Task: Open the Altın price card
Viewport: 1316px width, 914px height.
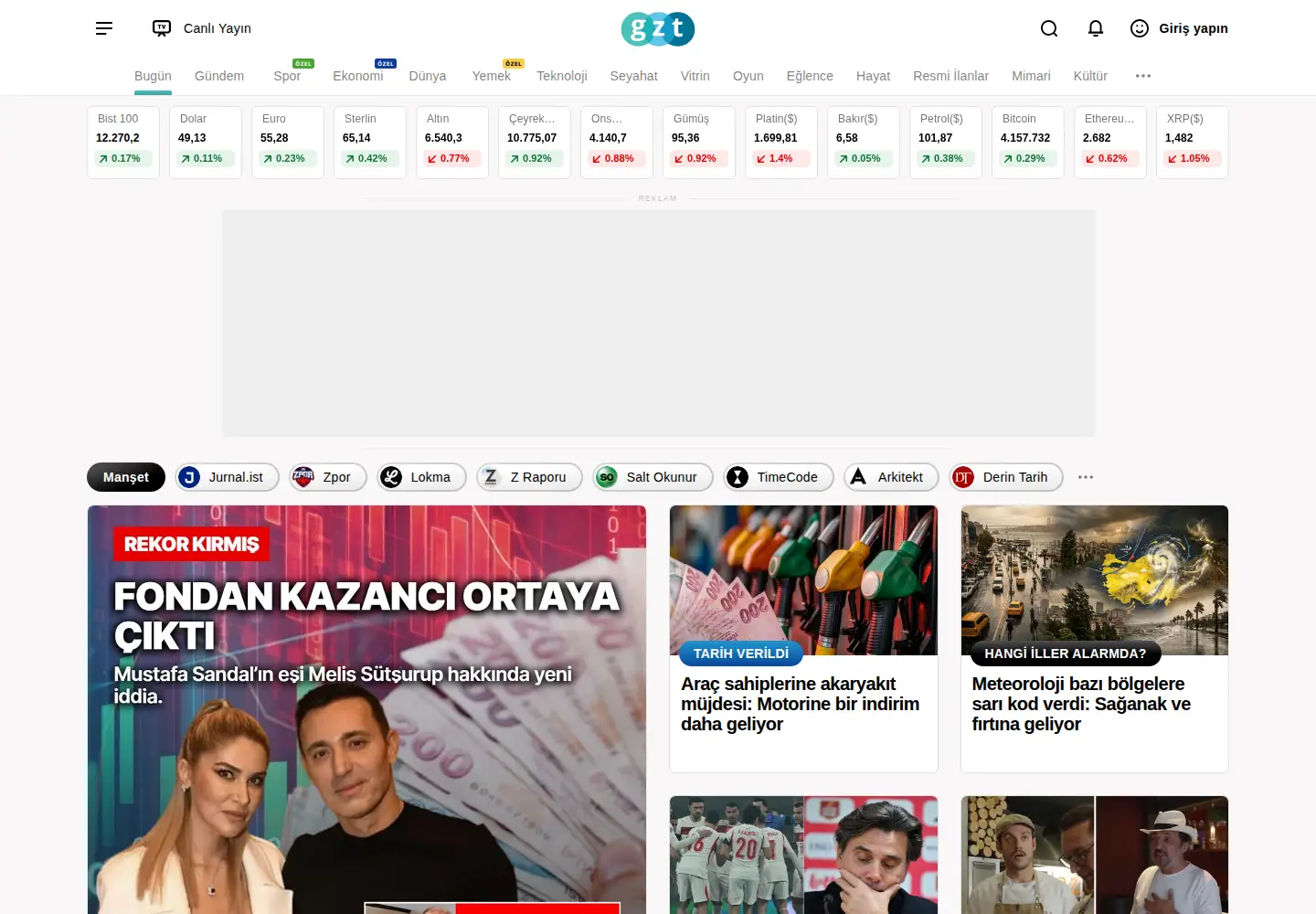Action: click(x=452, y=143)
